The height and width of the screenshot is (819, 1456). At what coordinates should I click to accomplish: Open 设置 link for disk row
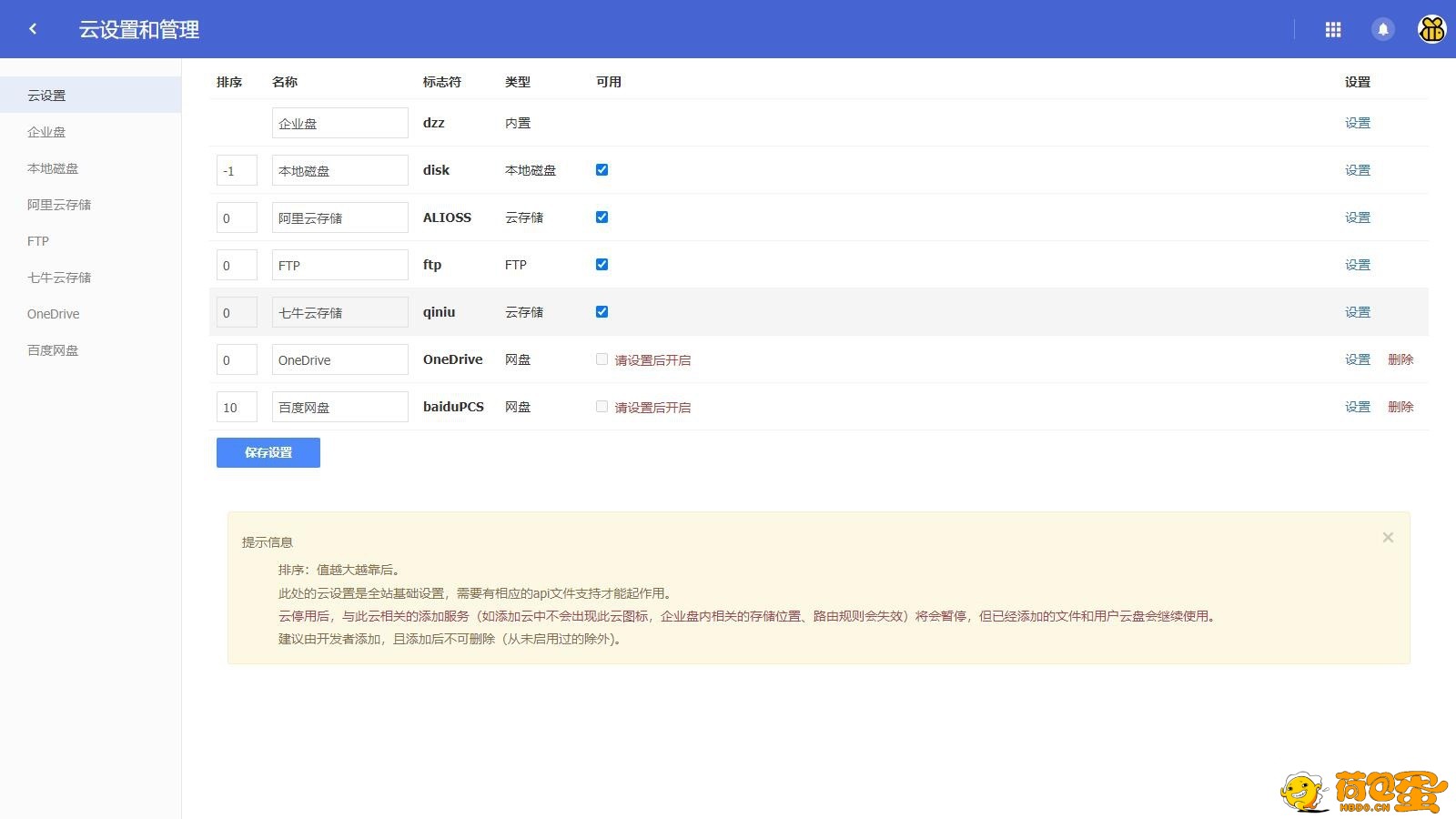pyautogui.click(x=1357, y=170)
